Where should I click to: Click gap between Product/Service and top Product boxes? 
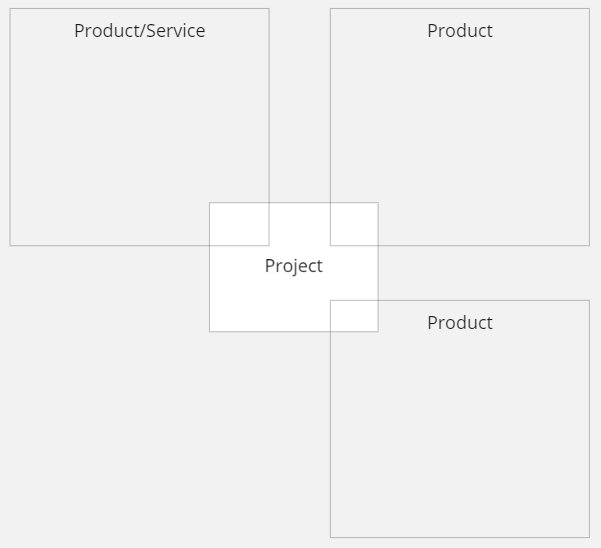pos(299,100)
